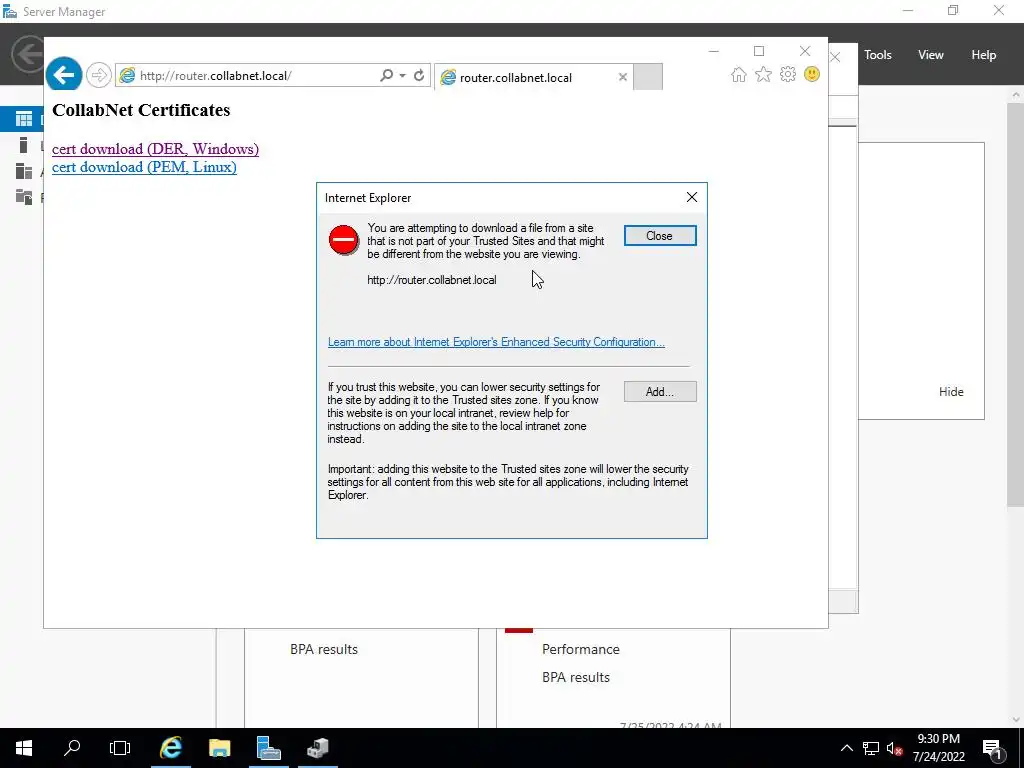Click the Server Manager back navigation arrow
Image resolution: width=1024 pixels, height=768 pixels.
click(27, 54)
